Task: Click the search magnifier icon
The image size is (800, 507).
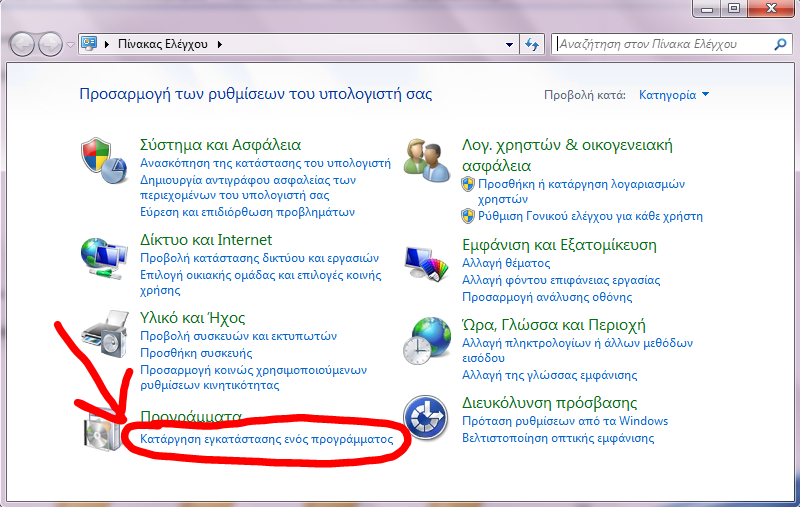Action: click(781, 45)
